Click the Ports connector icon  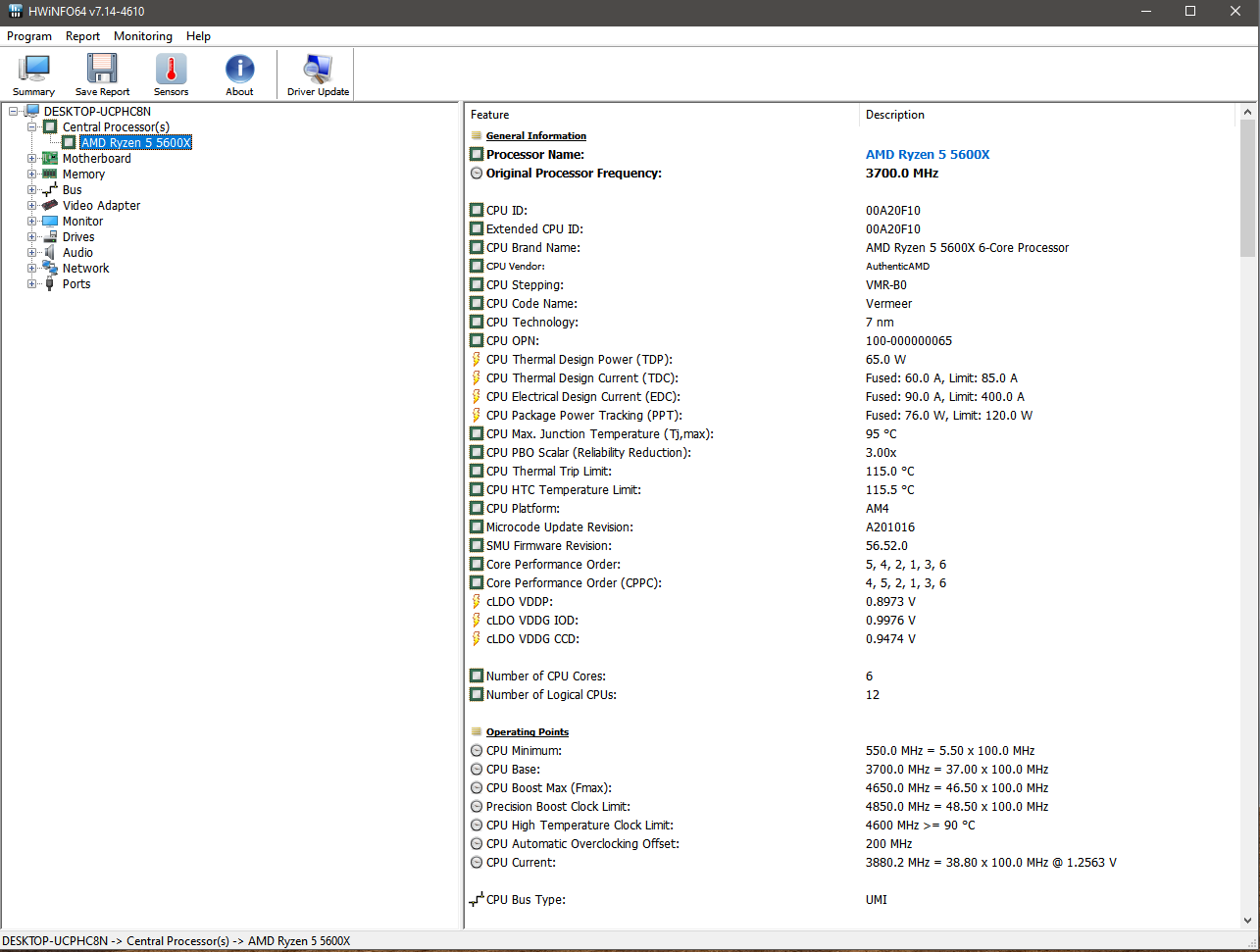point(50,284)
